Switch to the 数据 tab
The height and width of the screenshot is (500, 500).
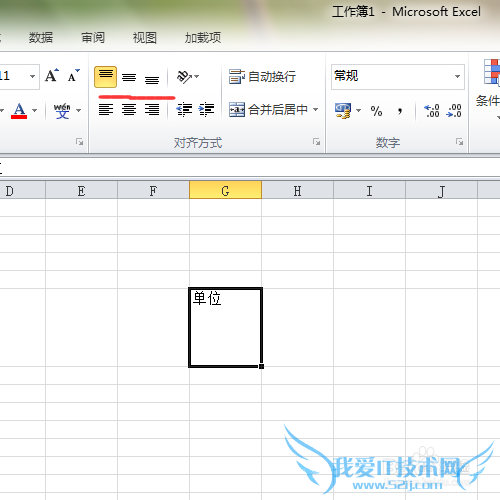tap(41, 37)
